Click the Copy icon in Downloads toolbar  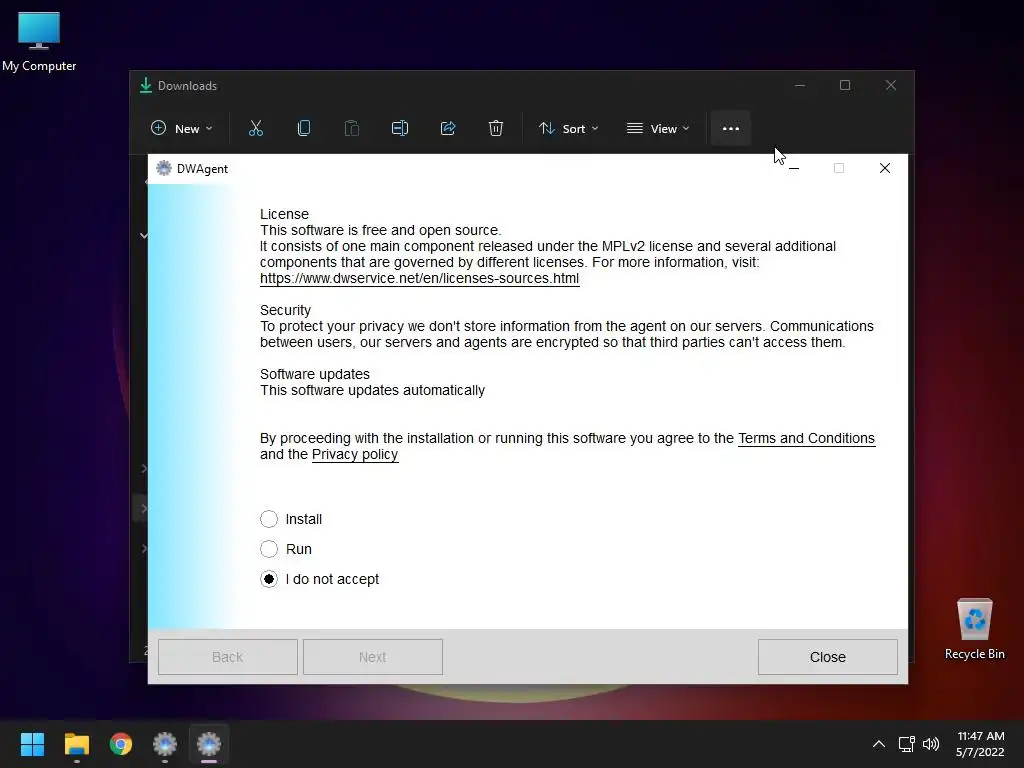pyautogui.click(x=304, y=129)
